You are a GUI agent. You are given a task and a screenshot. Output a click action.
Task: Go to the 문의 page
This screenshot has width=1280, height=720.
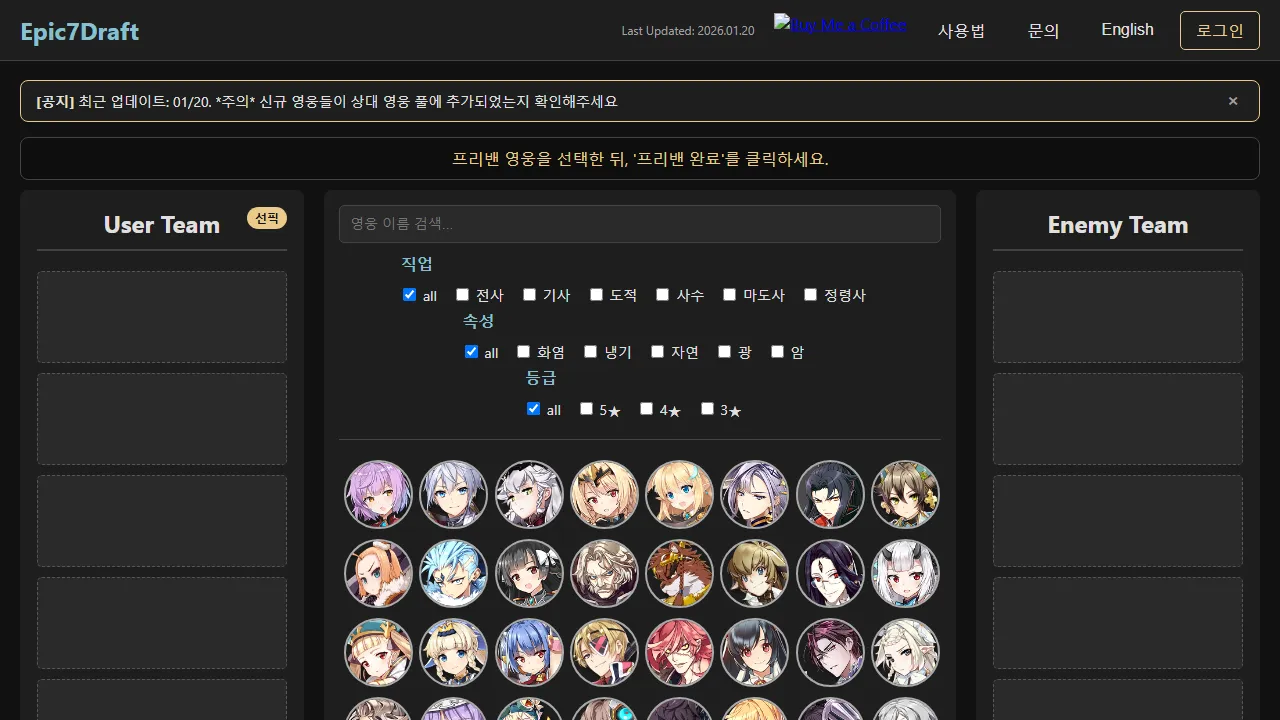coord(1043,30)
